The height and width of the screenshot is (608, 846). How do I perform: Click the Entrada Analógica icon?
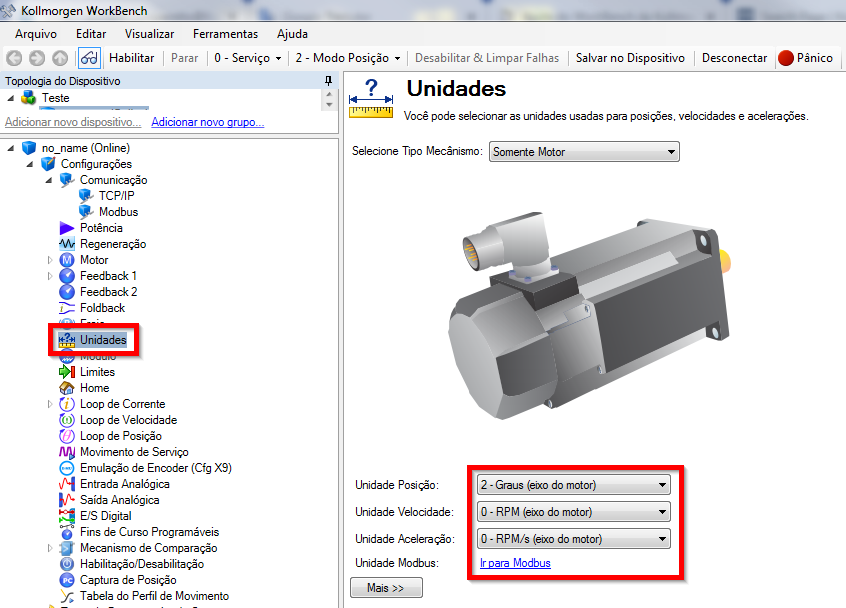67,484
